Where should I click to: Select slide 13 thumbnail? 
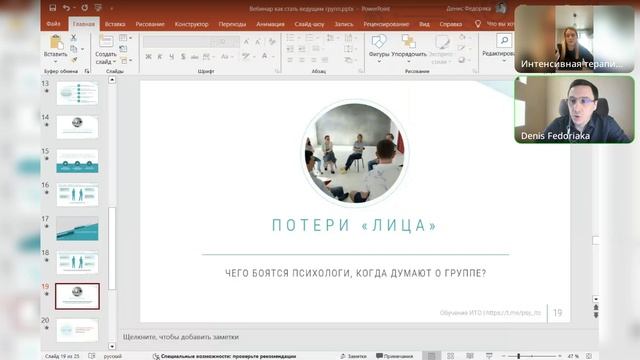tap(77, 93)
